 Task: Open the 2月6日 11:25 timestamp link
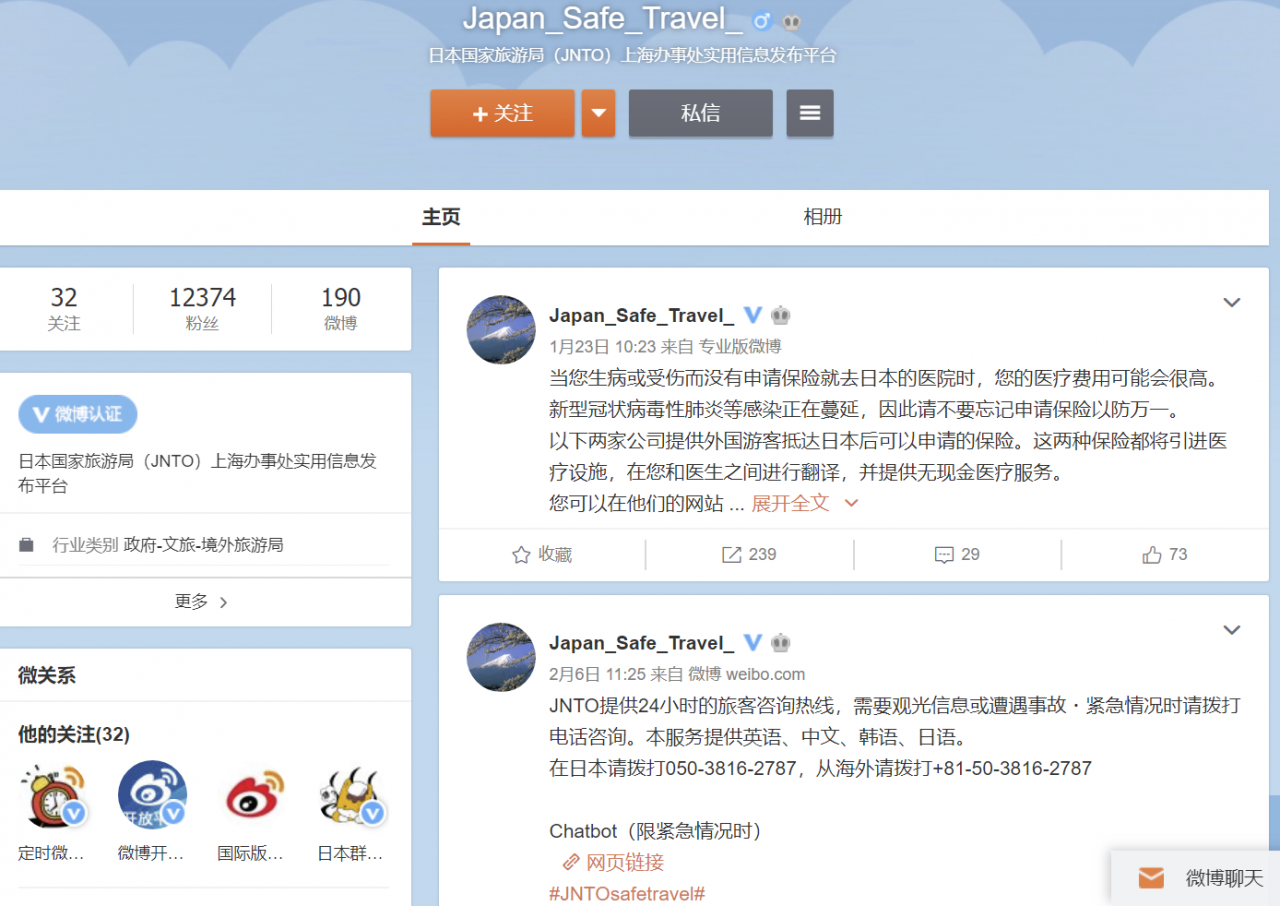[598, 674]
